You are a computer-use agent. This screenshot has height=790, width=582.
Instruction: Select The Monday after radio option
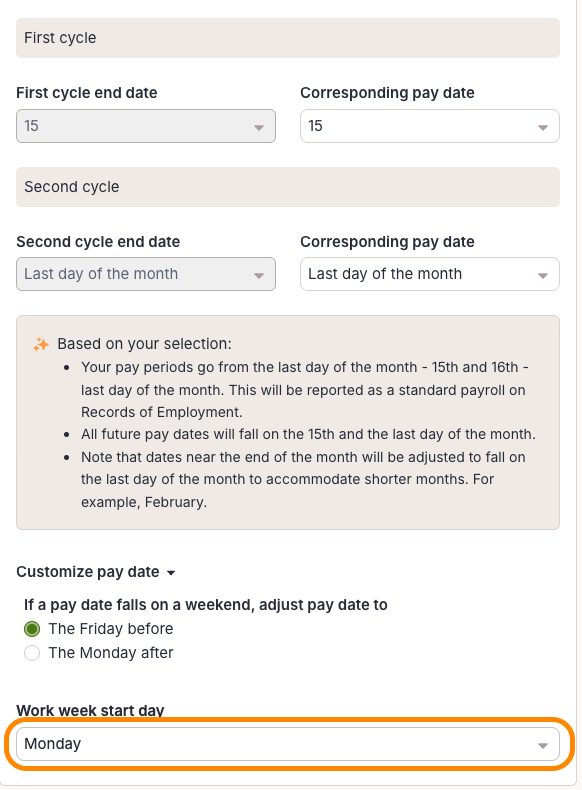click(32, 653)
